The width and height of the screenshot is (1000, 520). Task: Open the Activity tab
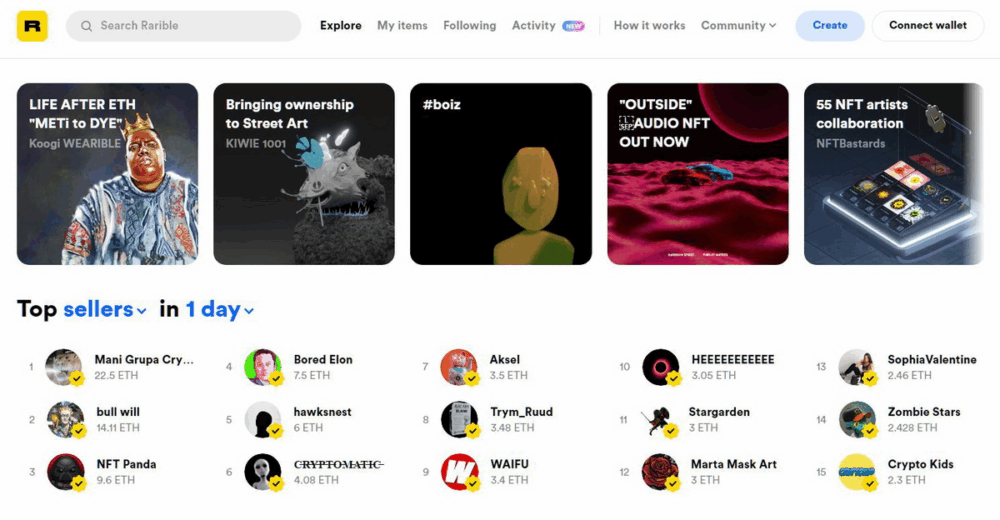point(534,26)
